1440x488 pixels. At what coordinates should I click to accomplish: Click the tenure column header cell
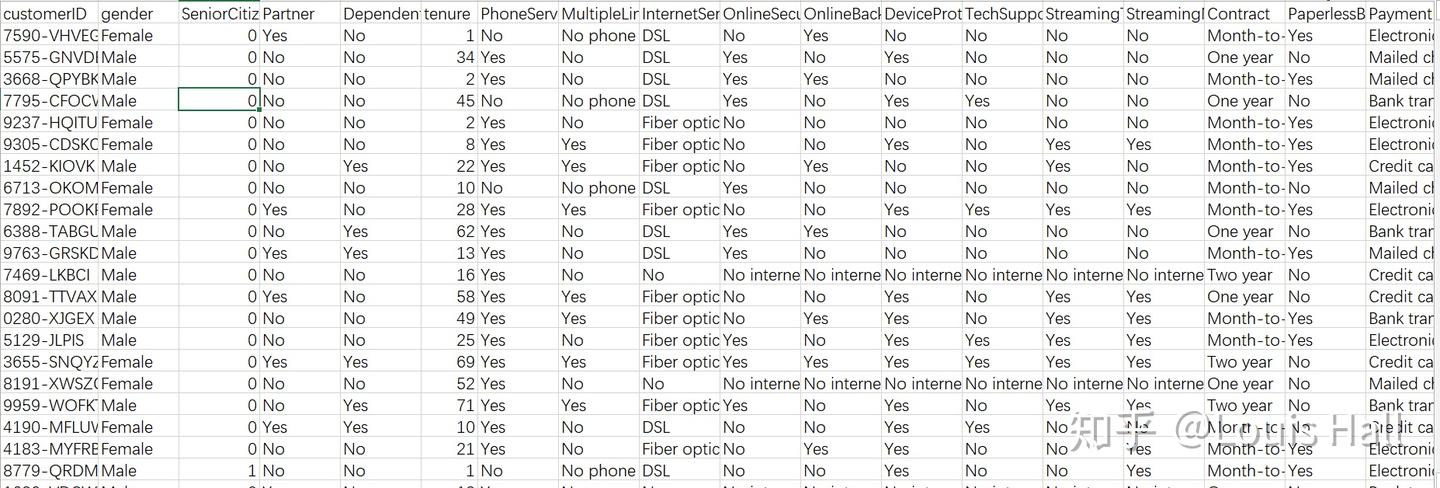click(x=448, y=14)
